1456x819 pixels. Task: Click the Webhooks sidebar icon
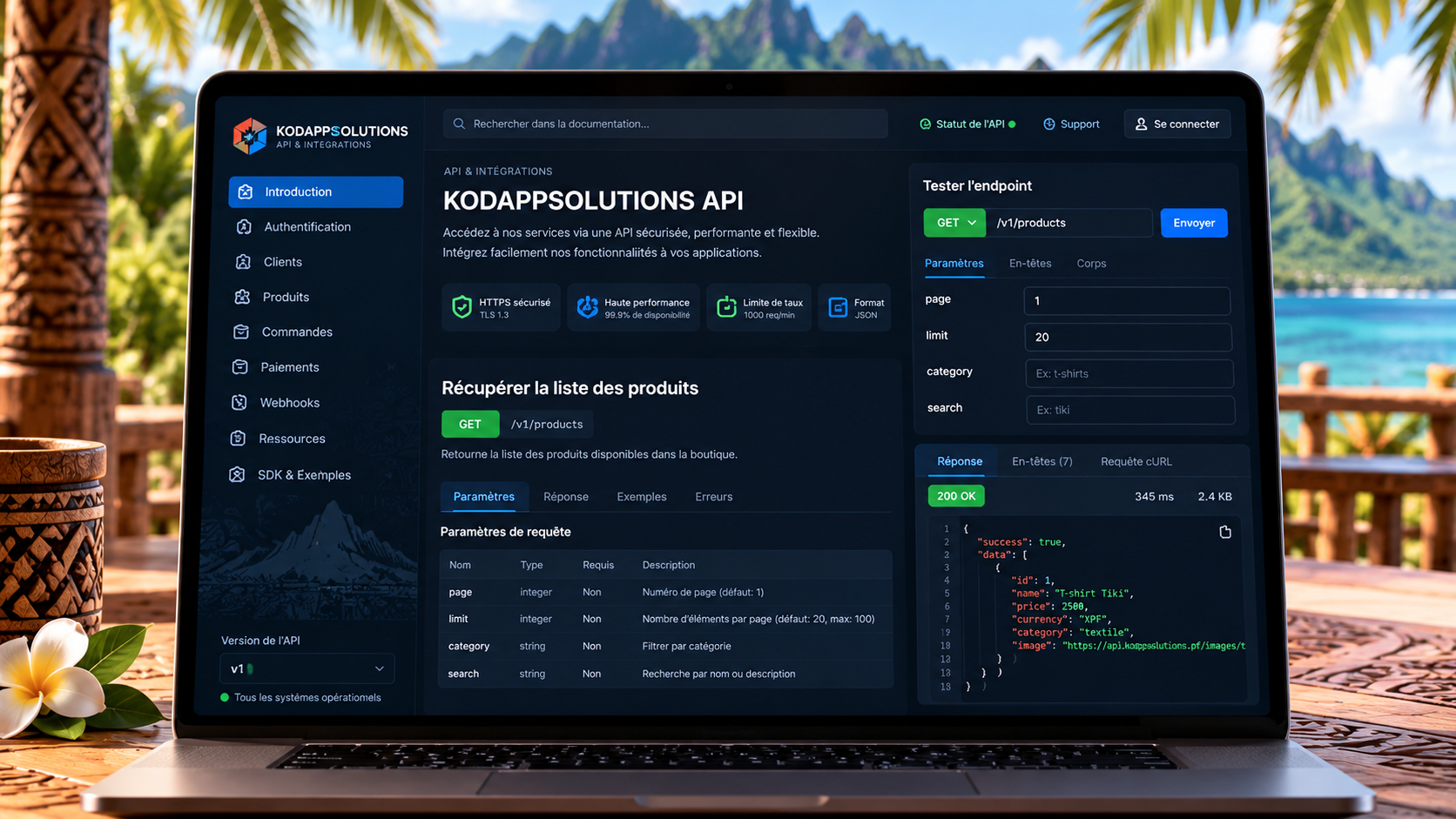coord(239,402)
